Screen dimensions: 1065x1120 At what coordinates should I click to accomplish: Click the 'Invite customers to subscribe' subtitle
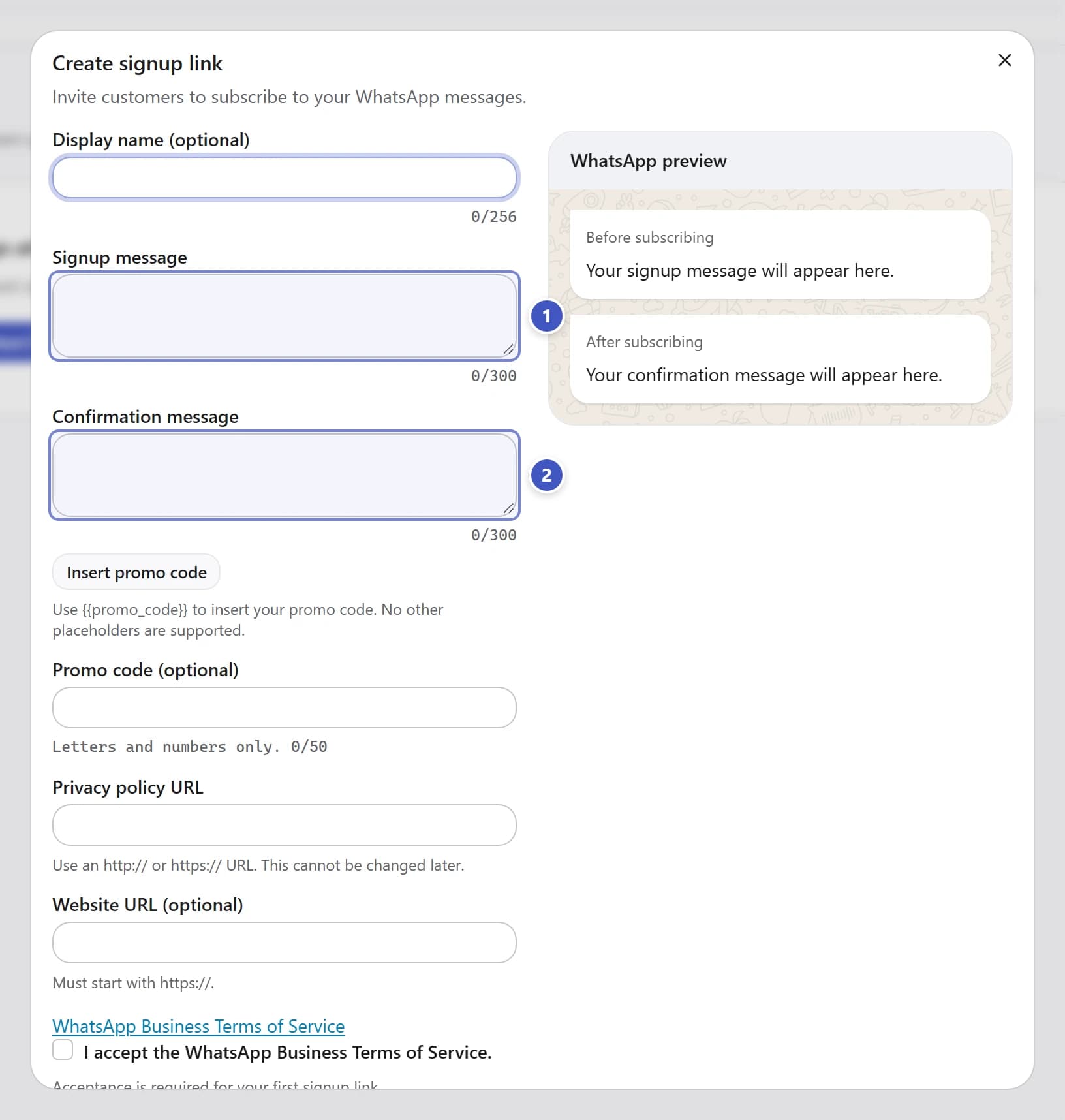tap(289, 97)
